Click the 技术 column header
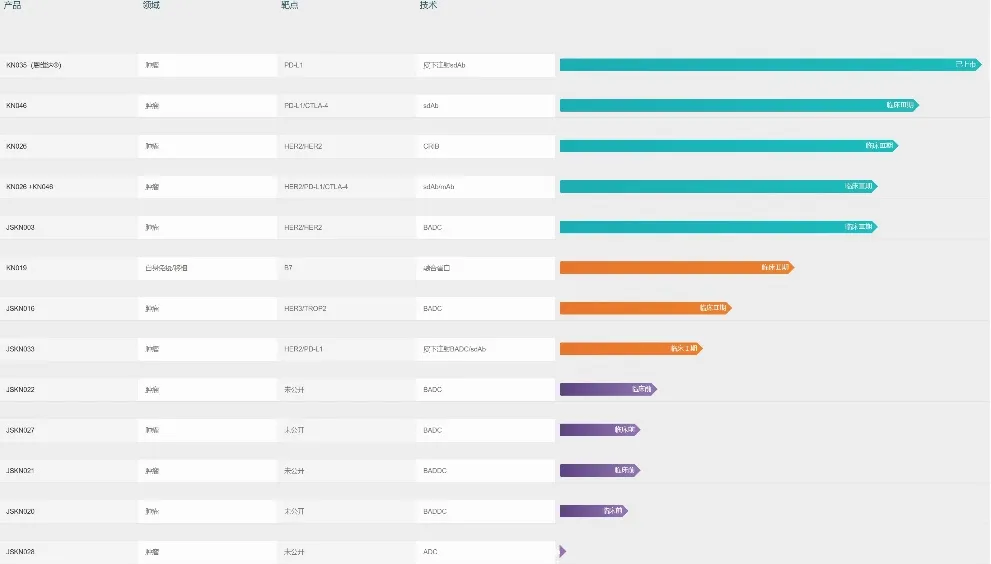Viewport: 991px width, 564px height. pyautogui.click(x=428, y=6)
